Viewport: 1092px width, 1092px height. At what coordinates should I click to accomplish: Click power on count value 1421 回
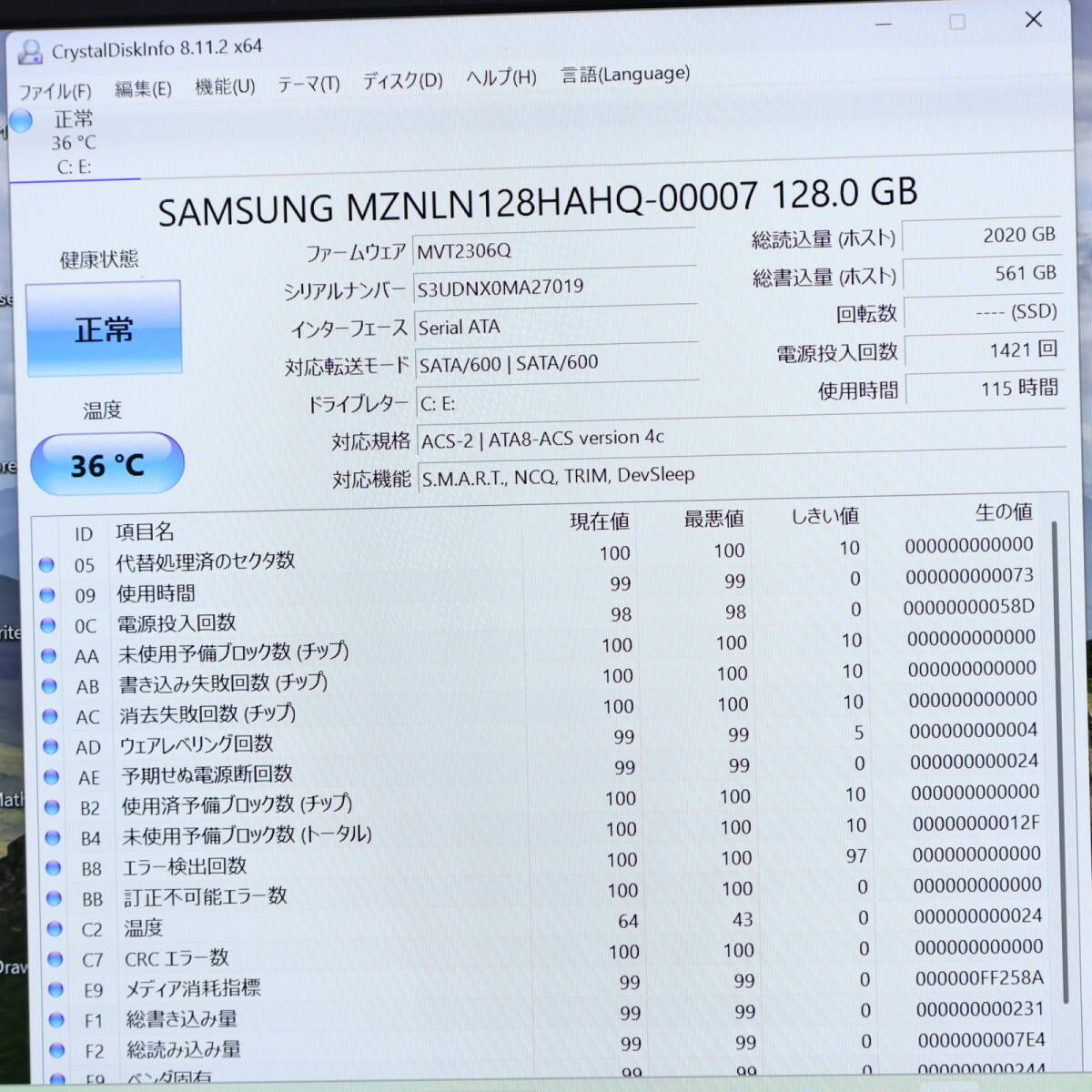pyautogui.click(x=985, y=350)
